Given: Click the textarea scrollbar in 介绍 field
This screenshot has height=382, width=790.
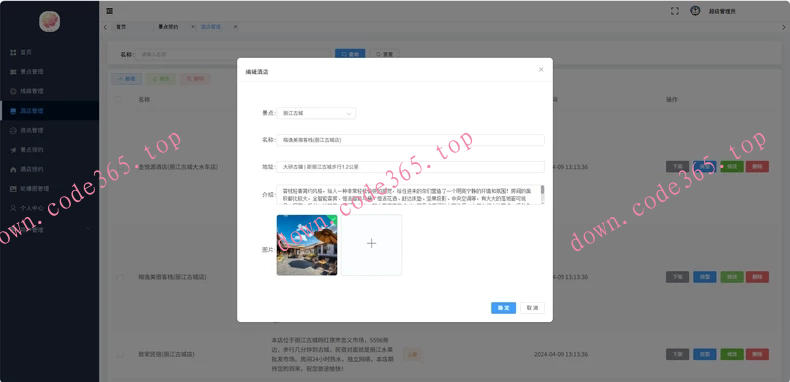Looking at the screenshot, I should tap(543, 190).
